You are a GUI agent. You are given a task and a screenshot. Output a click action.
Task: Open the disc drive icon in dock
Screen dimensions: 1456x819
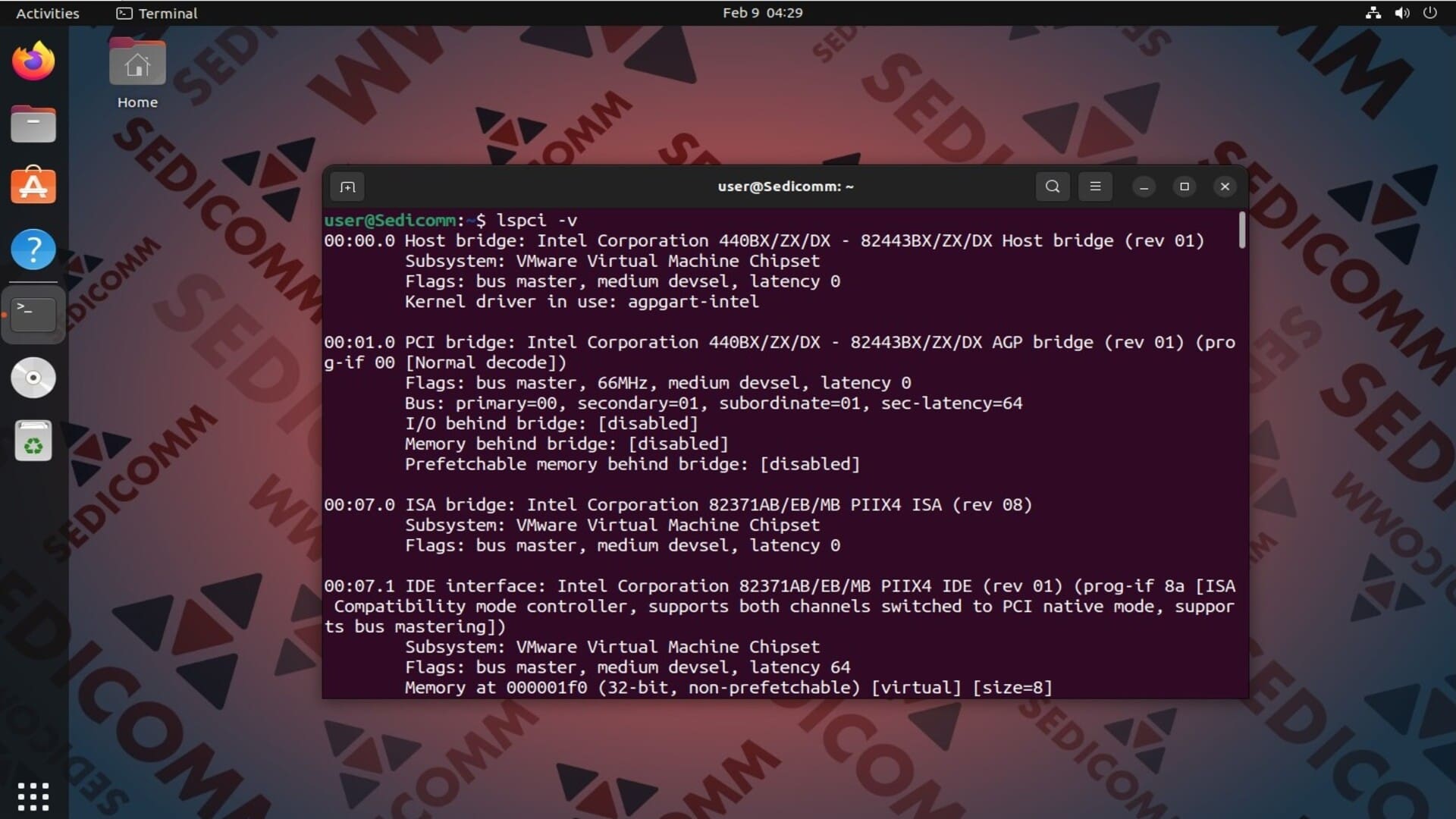click(33, 378)
